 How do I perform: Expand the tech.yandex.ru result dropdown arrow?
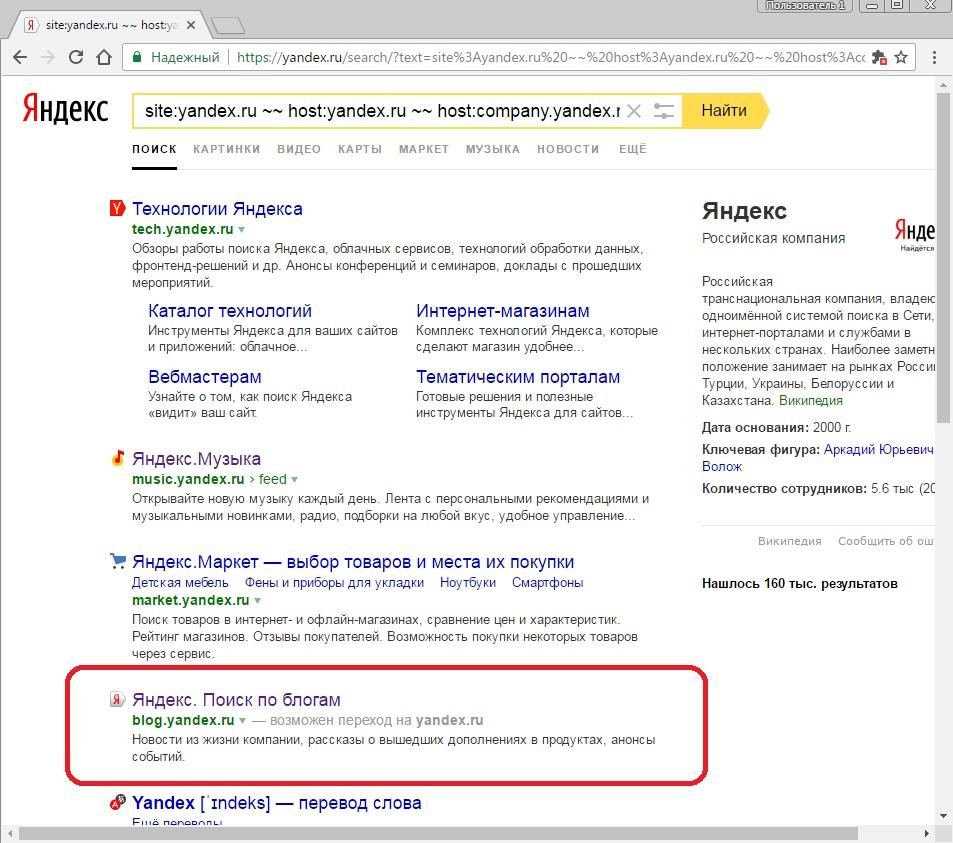click(x=242, y=230)
